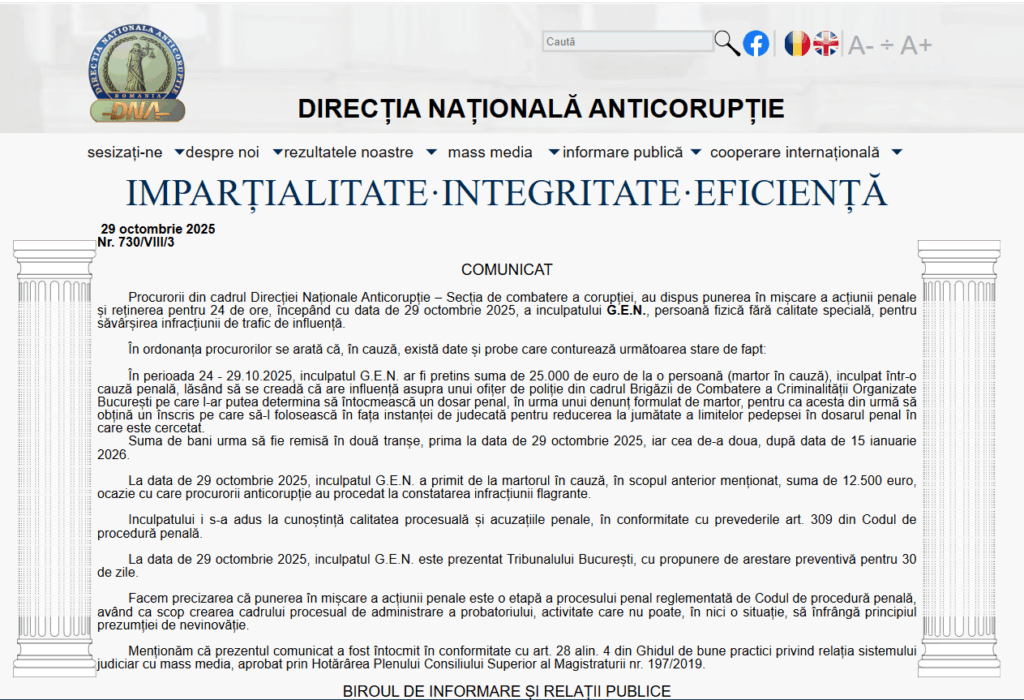Switch to Romanian language flag
Image resolution: width=1024 pixels, height=700 pixels.
click(796, 43)
